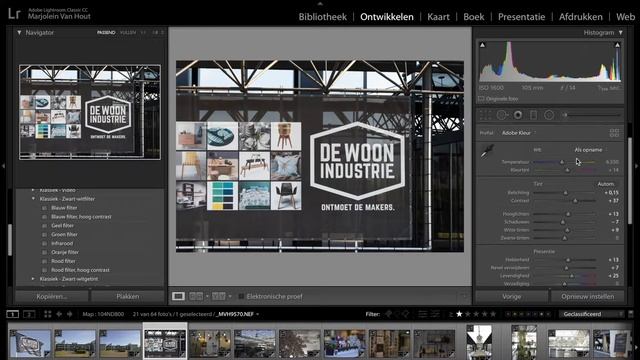640x360 pixels.
Task: Click Autom. tone button
Action: pyautogui.click(x=606, y=184)
